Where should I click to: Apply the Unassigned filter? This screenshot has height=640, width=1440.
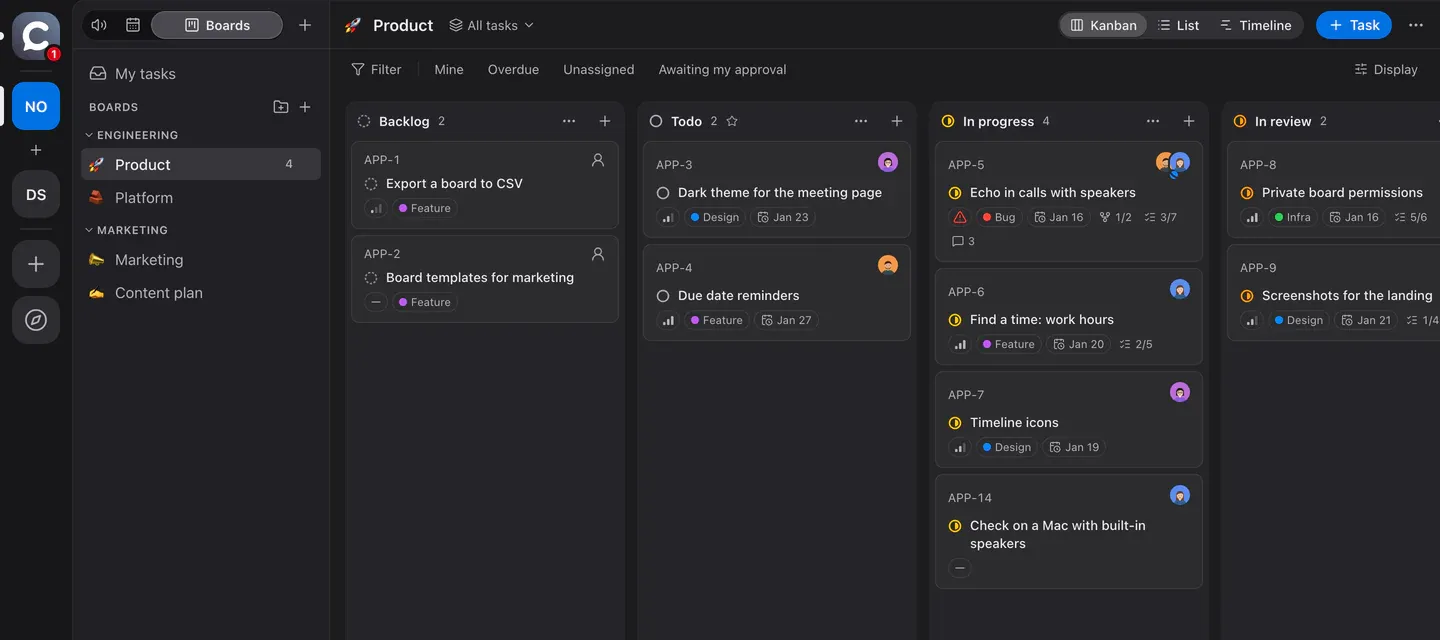tap(599, 69)
